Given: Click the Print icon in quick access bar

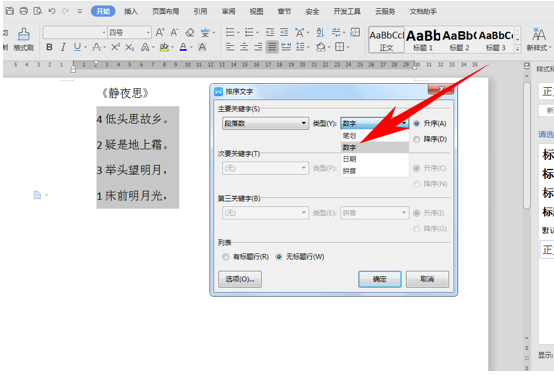Looking at the screenshot, I should pyautogui.click(x=24, y=11).
